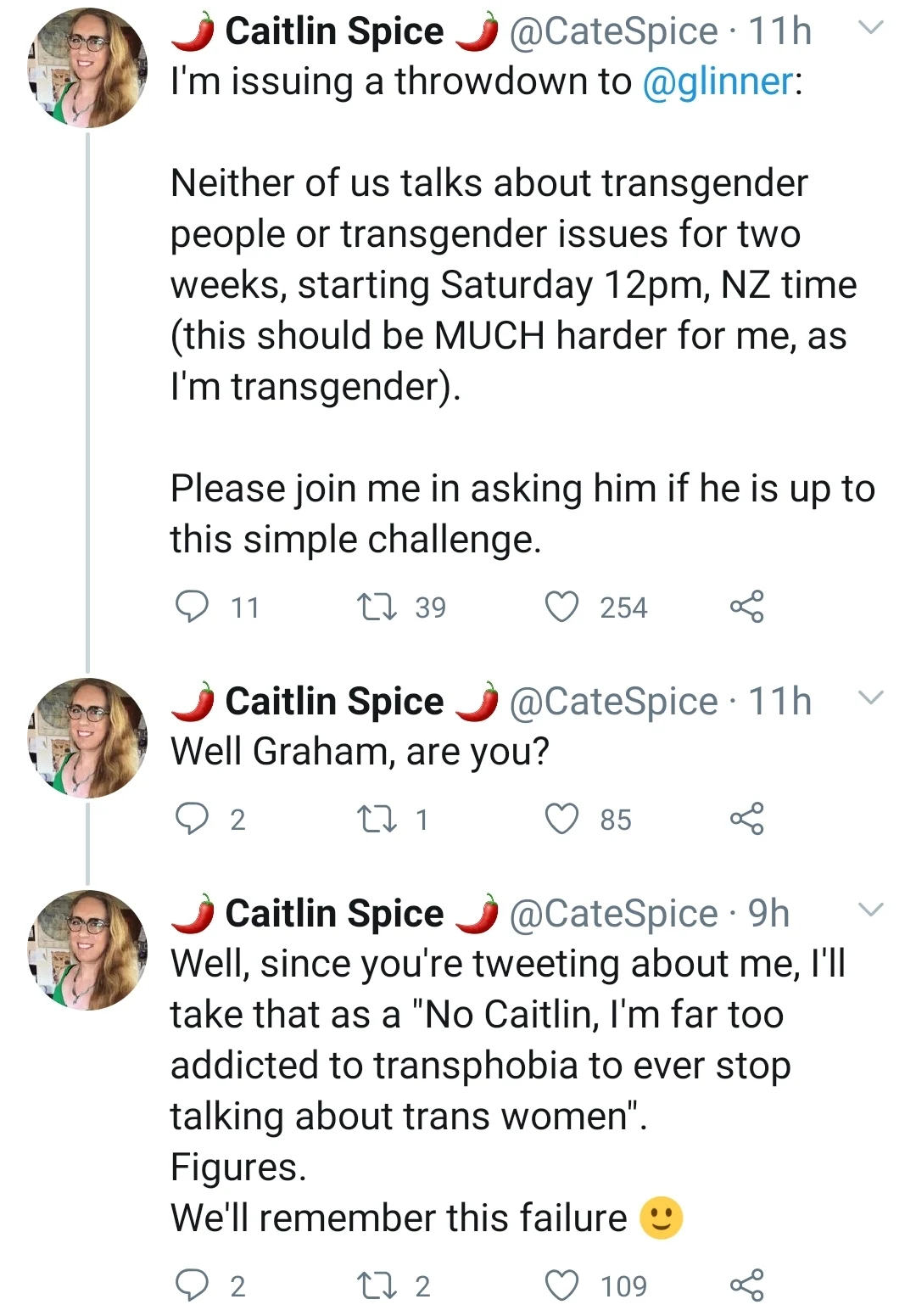Share the throwdown tweet

[x=746, y=607]
